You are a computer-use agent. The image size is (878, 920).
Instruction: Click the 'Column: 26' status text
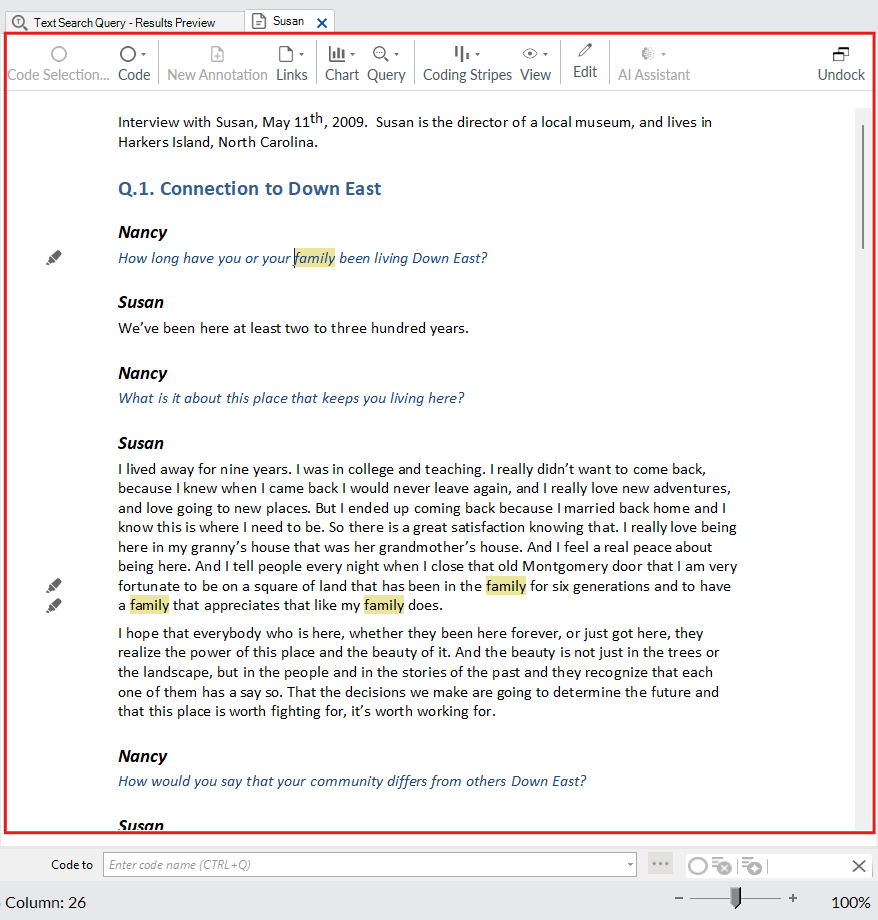tap(46, 902)
